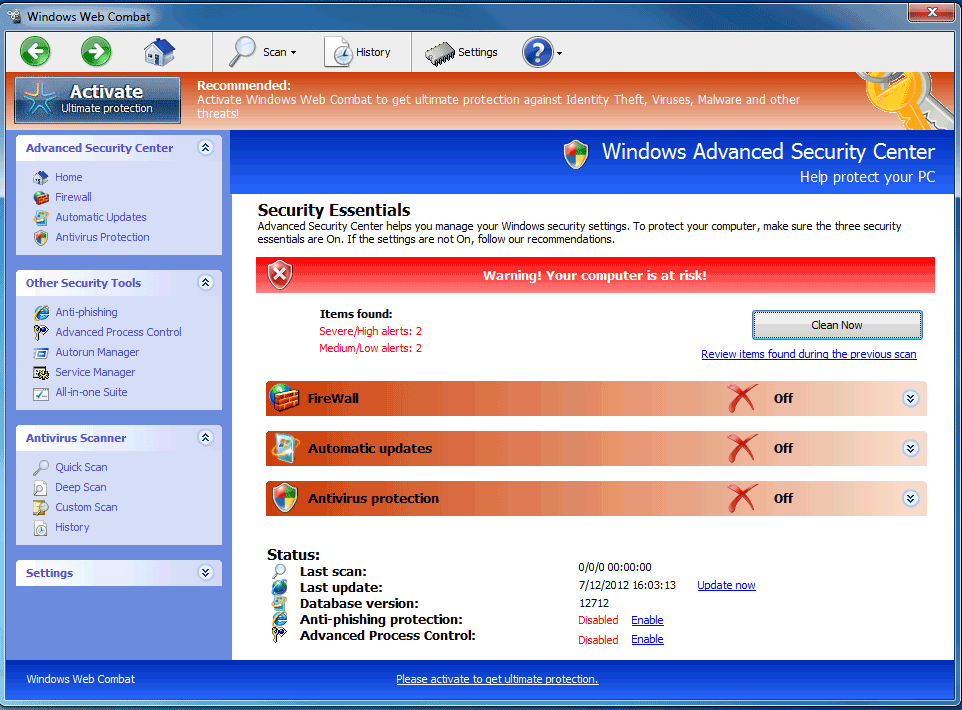Open Settings with the chip icon

pyautogui.click(x=461, y=52)
